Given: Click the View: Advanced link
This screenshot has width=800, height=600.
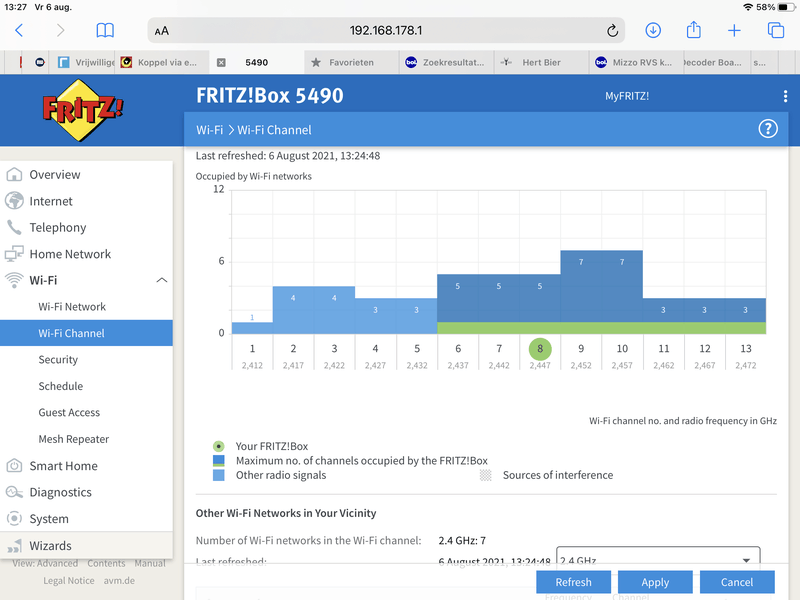Looking at the screenshot, I should coord(45,563).
